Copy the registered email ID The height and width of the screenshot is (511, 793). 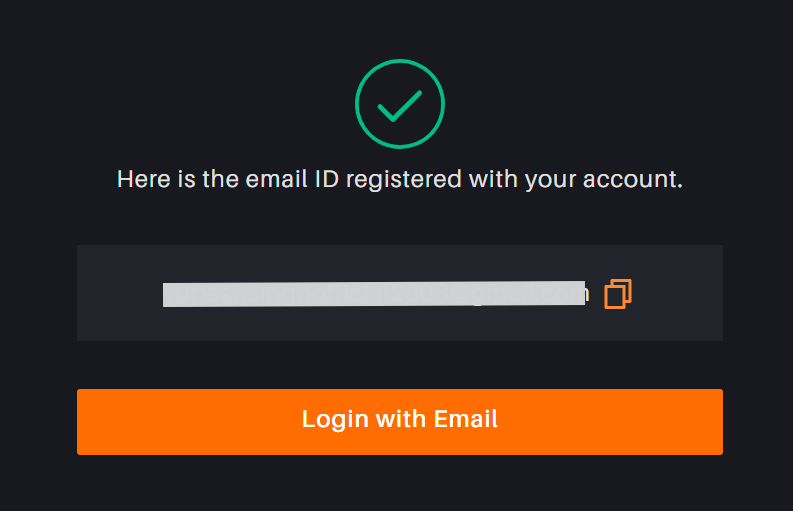[x=618, y=293]
